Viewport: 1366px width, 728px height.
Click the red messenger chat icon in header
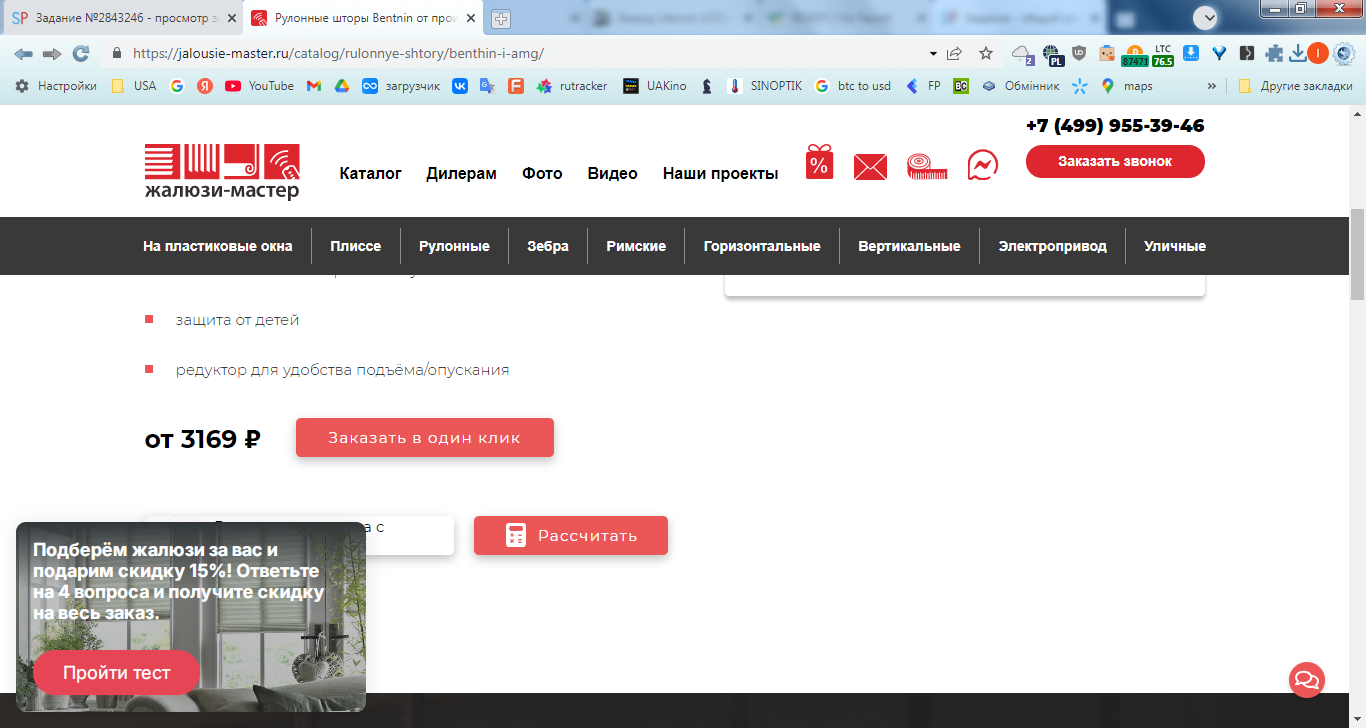click(x=982, y=165)
